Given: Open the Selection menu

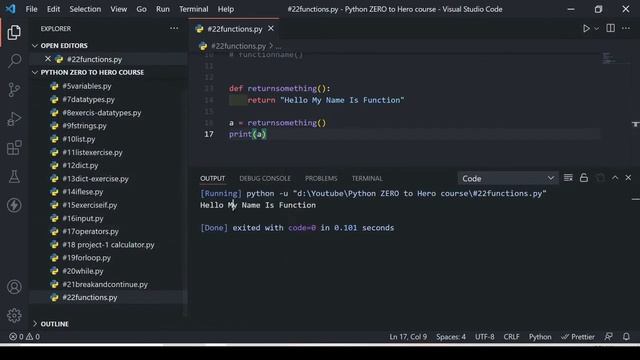Looking at the screenshot, I should pyautogui.click(x=85, y=9).
